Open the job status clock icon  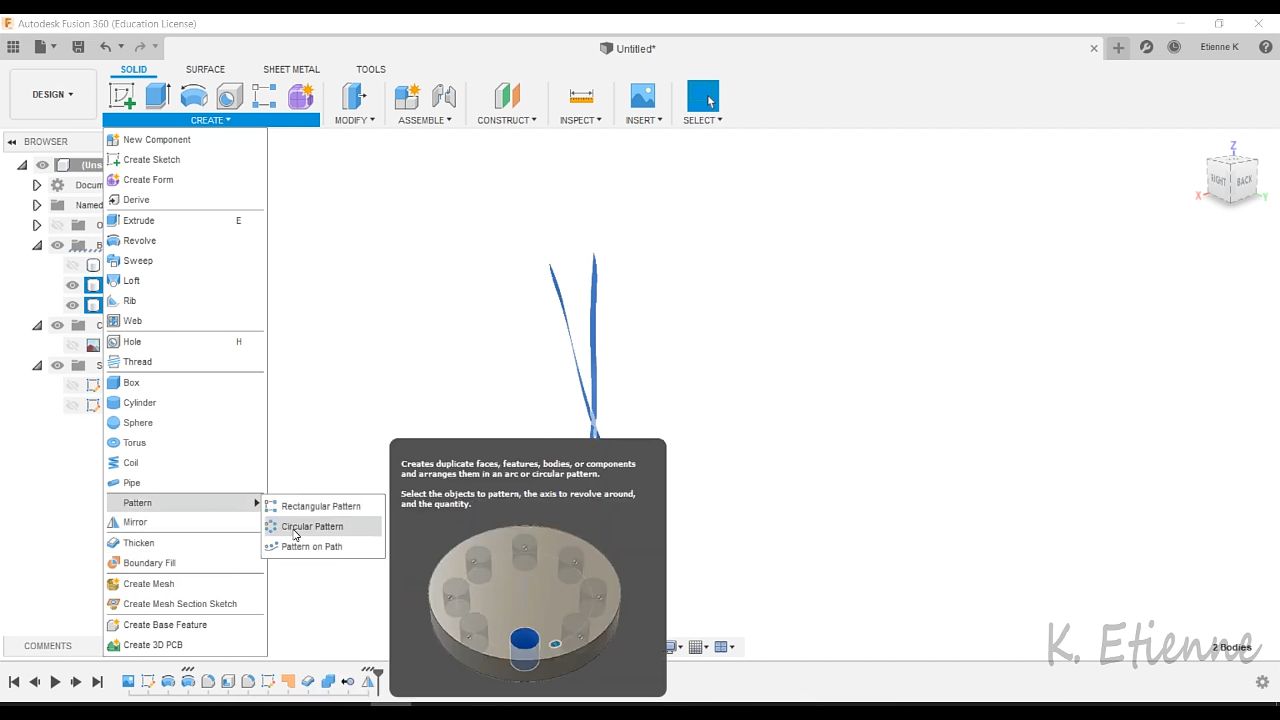click(x=1174, y=47)
